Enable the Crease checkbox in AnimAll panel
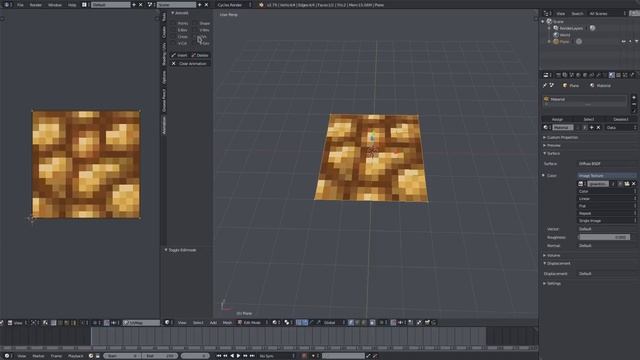This screenshot has height=360, width=640. [173, 37]
